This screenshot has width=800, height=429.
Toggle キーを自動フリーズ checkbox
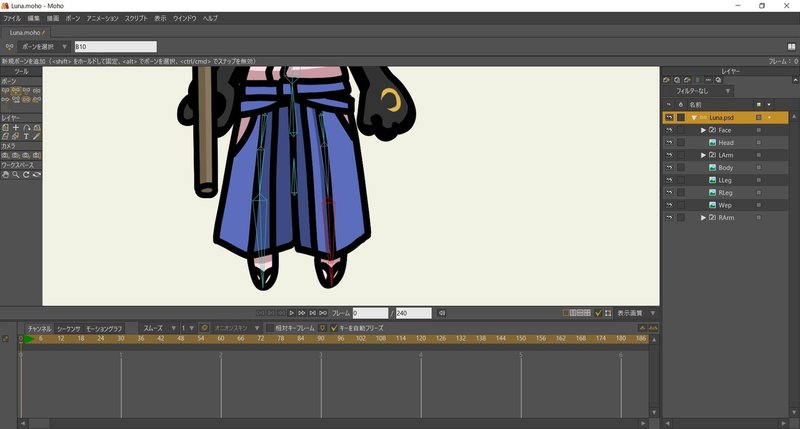334,328
